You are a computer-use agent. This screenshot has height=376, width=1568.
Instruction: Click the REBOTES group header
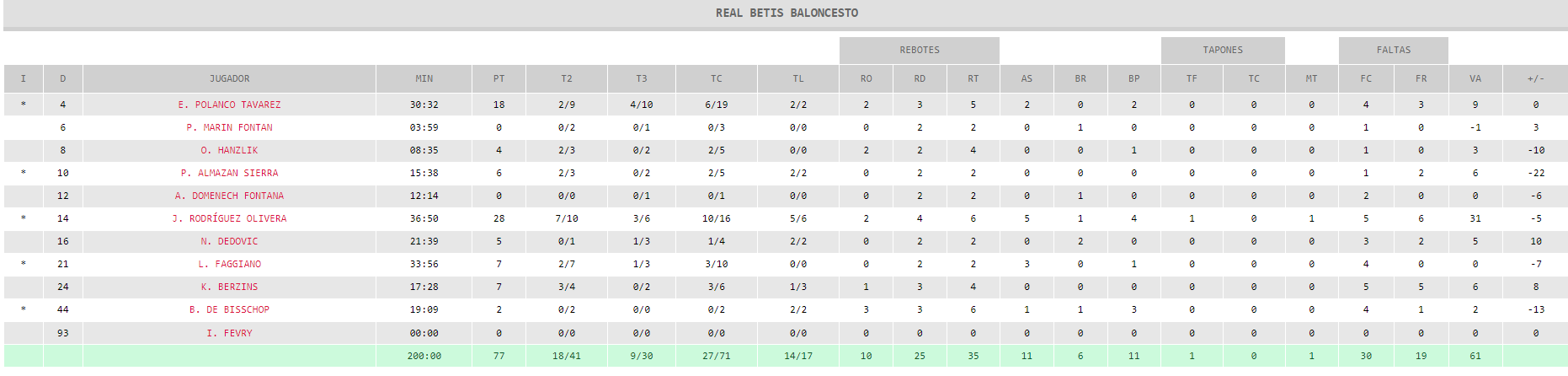click(919, 50)
